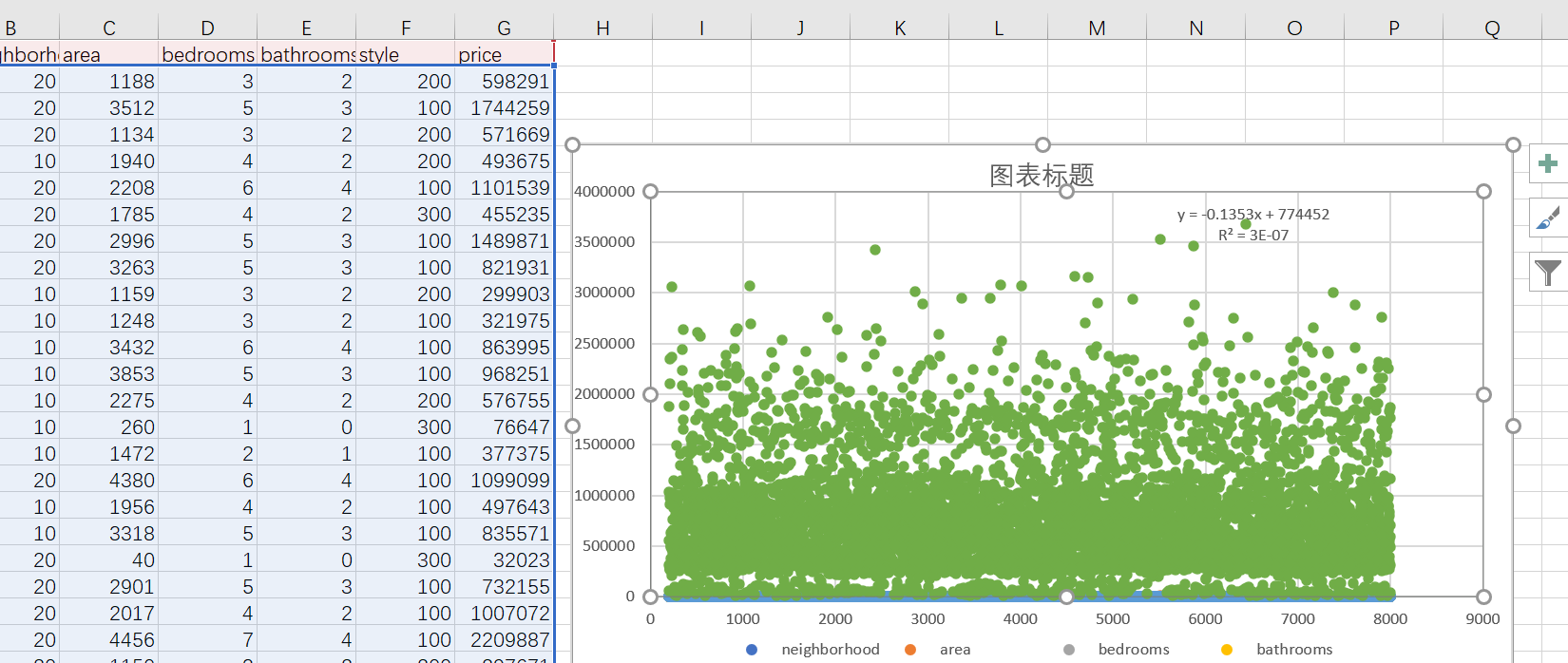This screenshot has width=1568, height=663.
Task: Select price cell 1744259
Action: (x=504, y=108)
